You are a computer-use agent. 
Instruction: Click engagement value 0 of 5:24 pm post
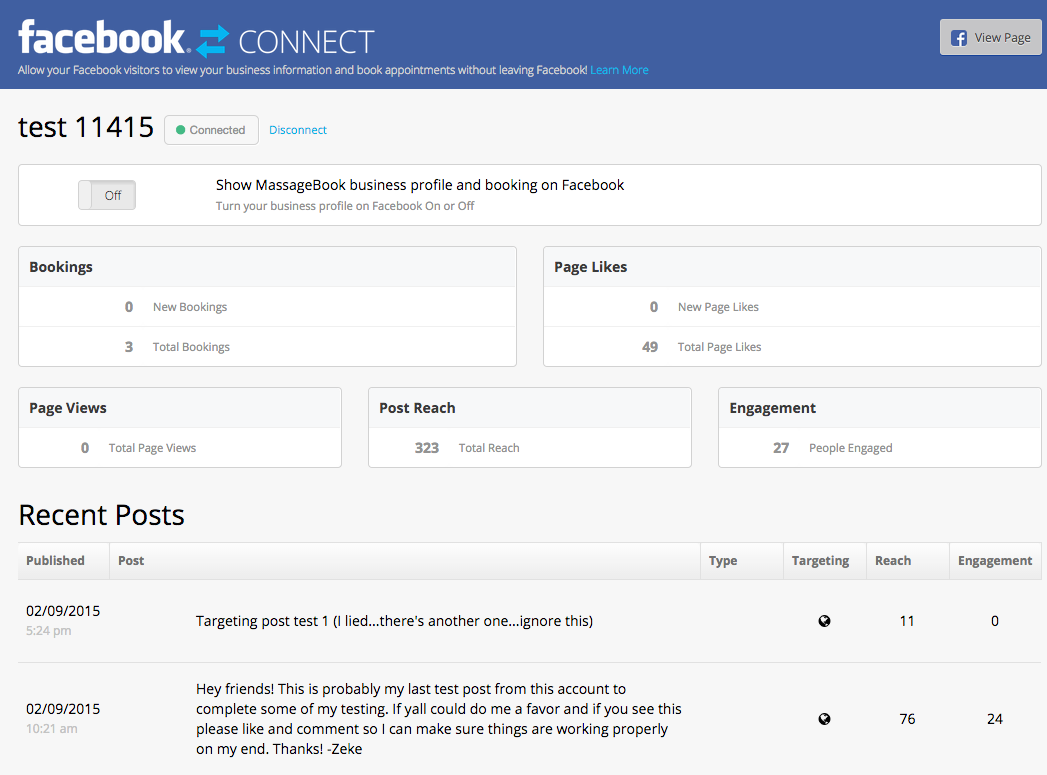click(995, 621)
